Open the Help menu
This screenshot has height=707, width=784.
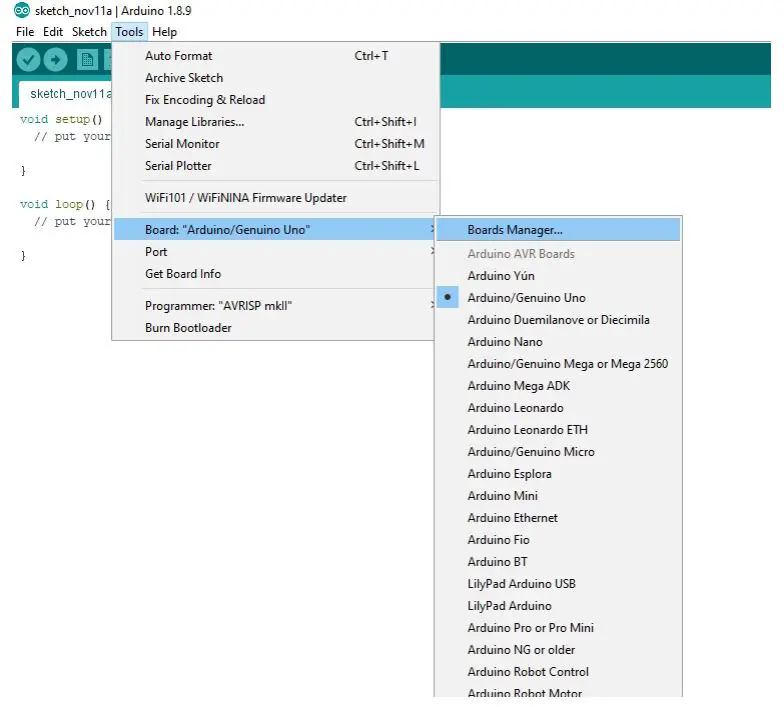[x=164, y=32]
